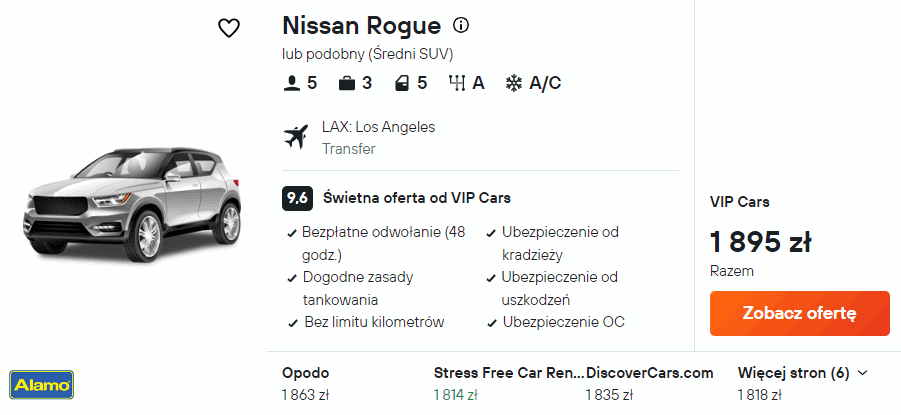This screenshot has width=901, height=415.
Task: Click the air conditioning snowflake icon
Action: tap(514, 83)
